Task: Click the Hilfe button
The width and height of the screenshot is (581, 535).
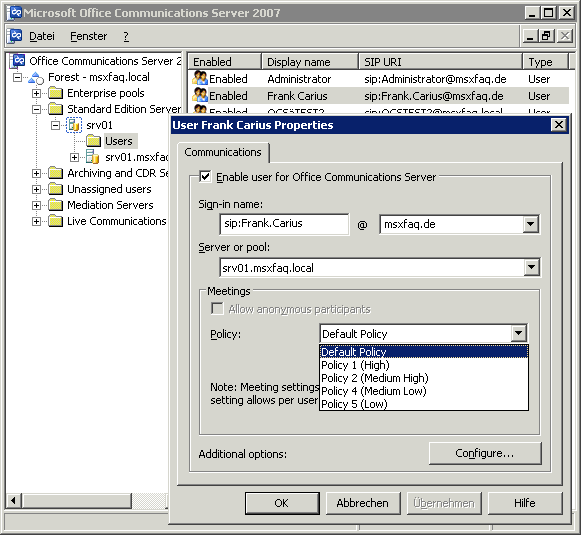Action: pos(525,503)
